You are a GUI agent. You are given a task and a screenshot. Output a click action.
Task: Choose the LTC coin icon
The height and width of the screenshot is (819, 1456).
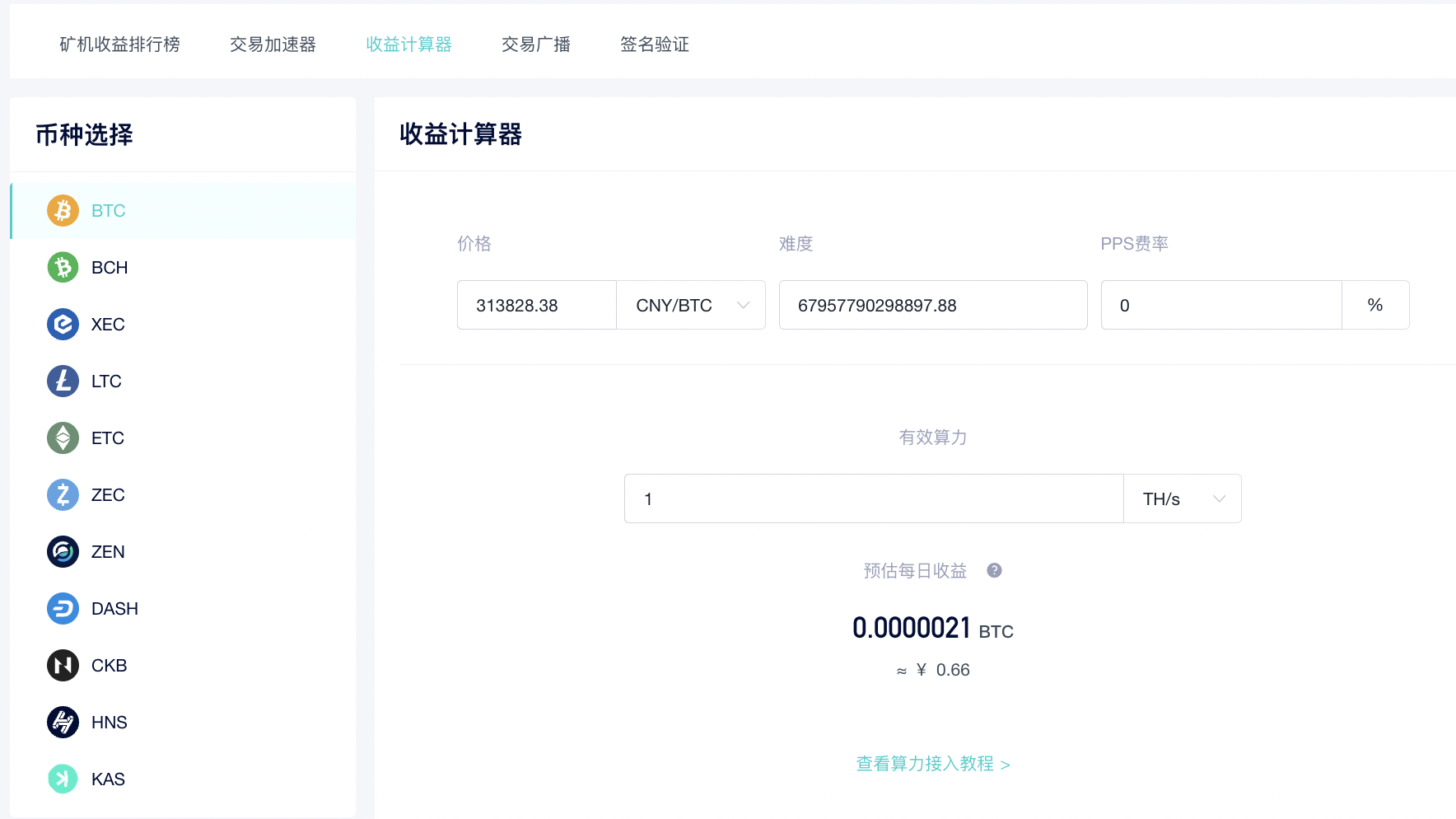point(63,381)
